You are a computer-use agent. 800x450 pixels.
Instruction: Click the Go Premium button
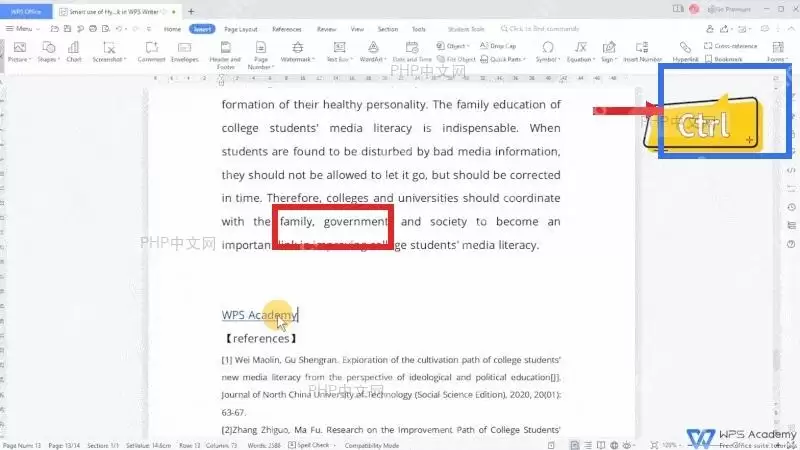tap(730, 9)
